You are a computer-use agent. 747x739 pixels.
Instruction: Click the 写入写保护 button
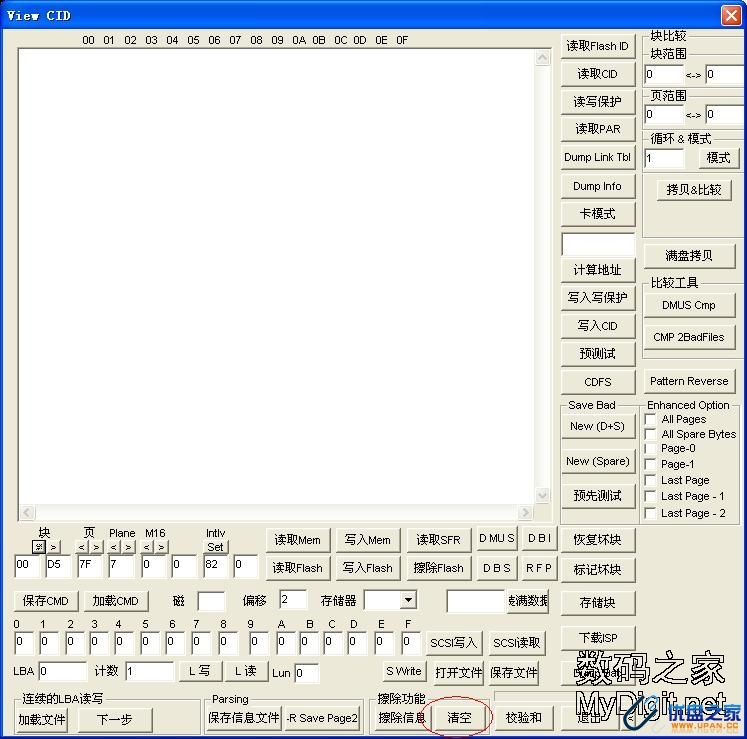point(598,298)
